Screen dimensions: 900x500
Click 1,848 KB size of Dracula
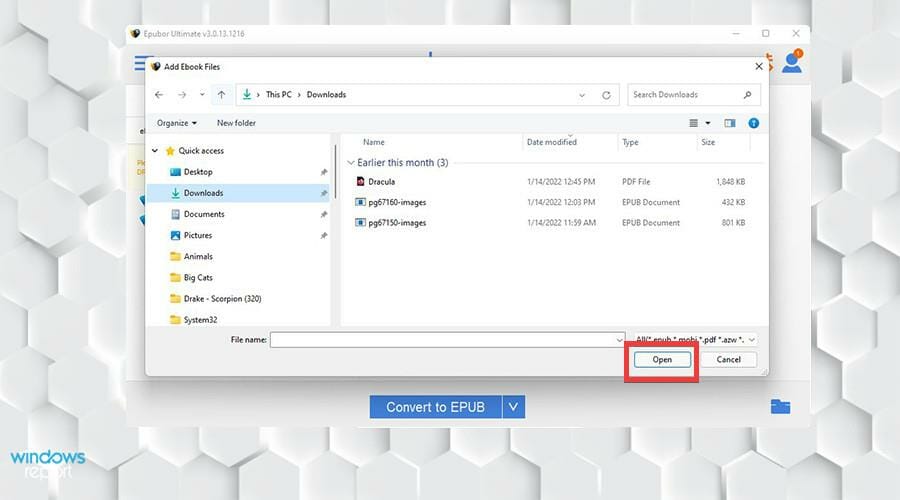[730, 181]
